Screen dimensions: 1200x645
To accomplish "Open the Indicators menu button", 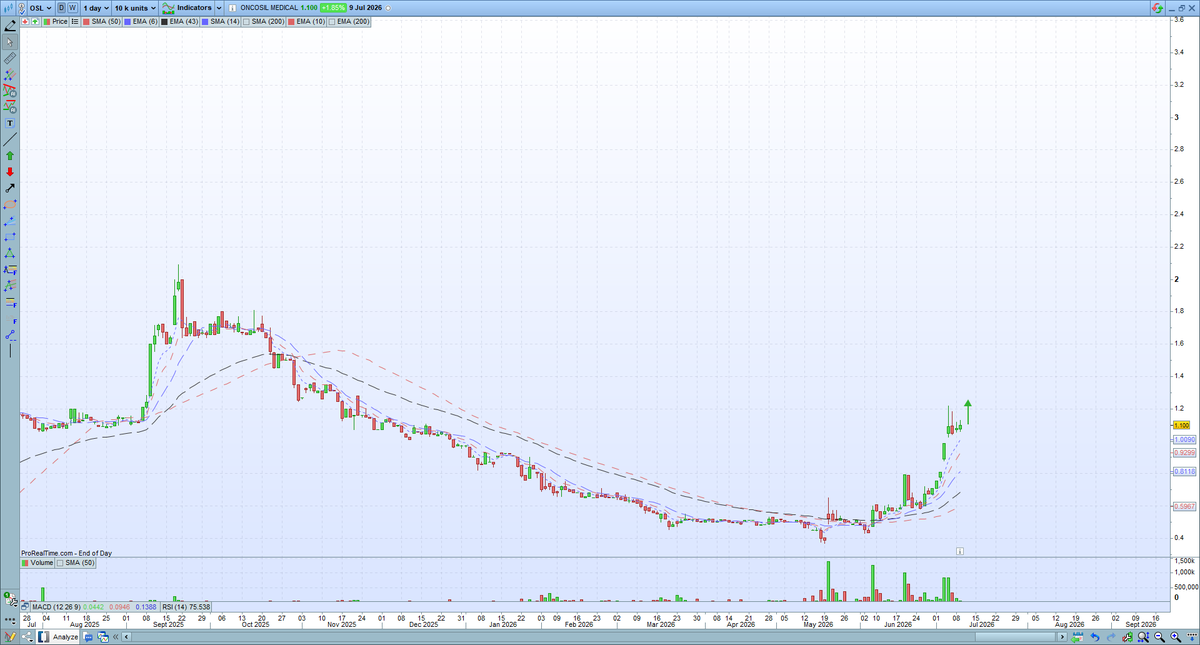I will click(x=187, y=7).
